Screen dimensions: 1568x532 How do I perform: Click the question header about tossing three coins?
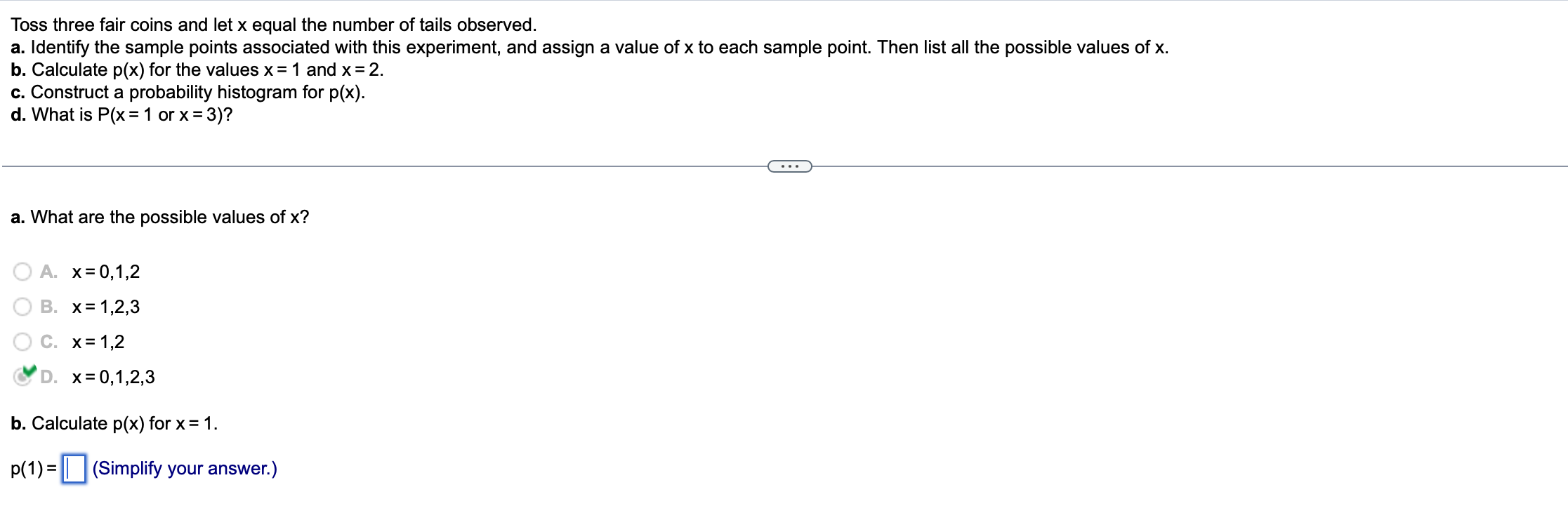pos(272,25)
